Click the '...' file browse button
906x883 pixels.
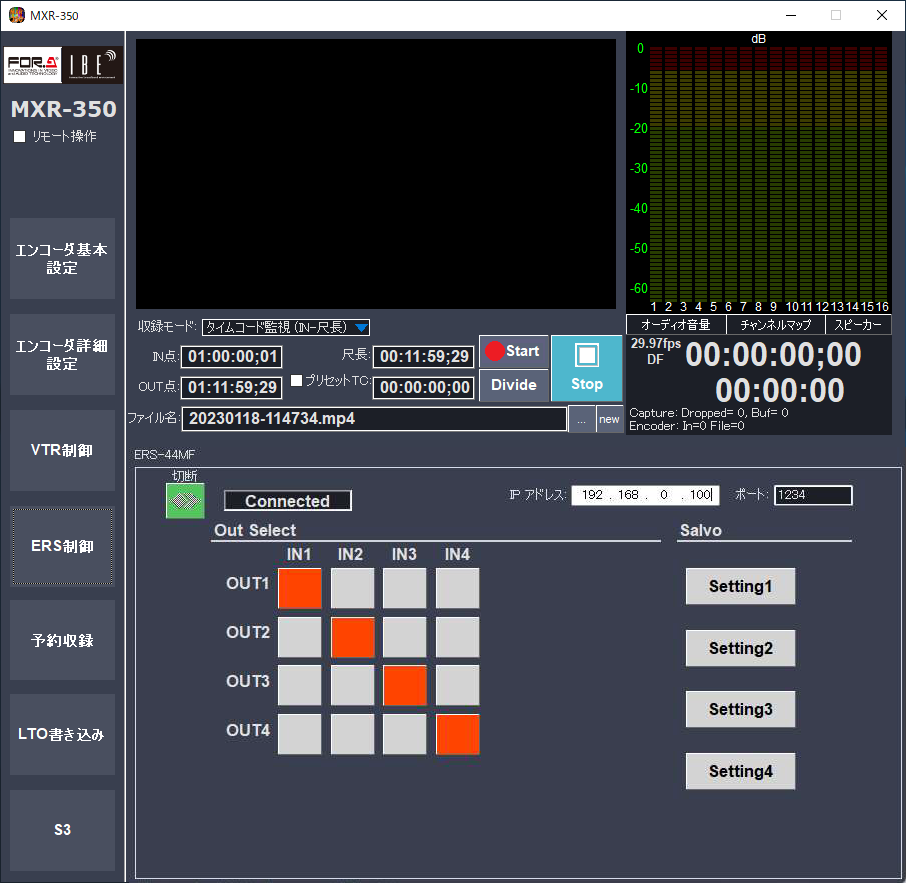pyautogui.click(x=581, y=420)
